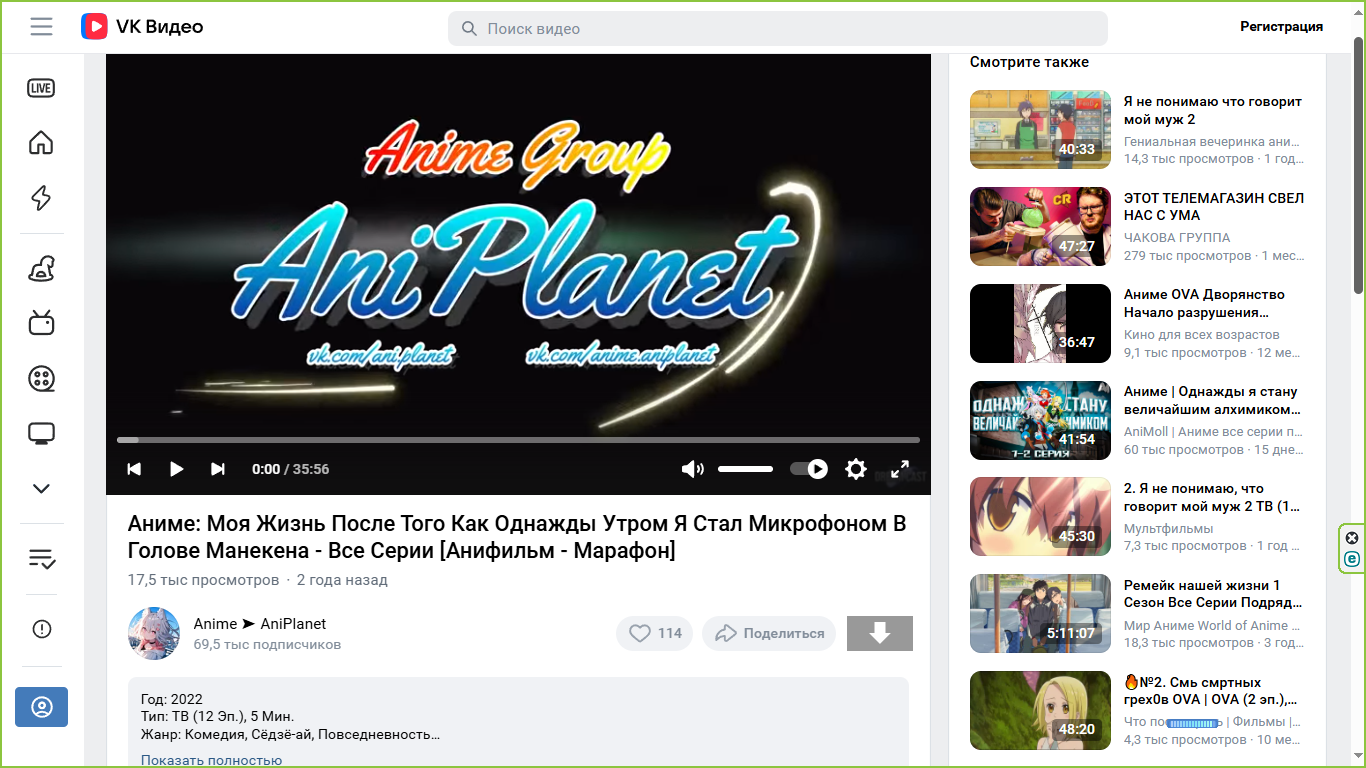Click the VK Video logo
The height and width of the screenshot is (768, 1366).
coord(142,27)
